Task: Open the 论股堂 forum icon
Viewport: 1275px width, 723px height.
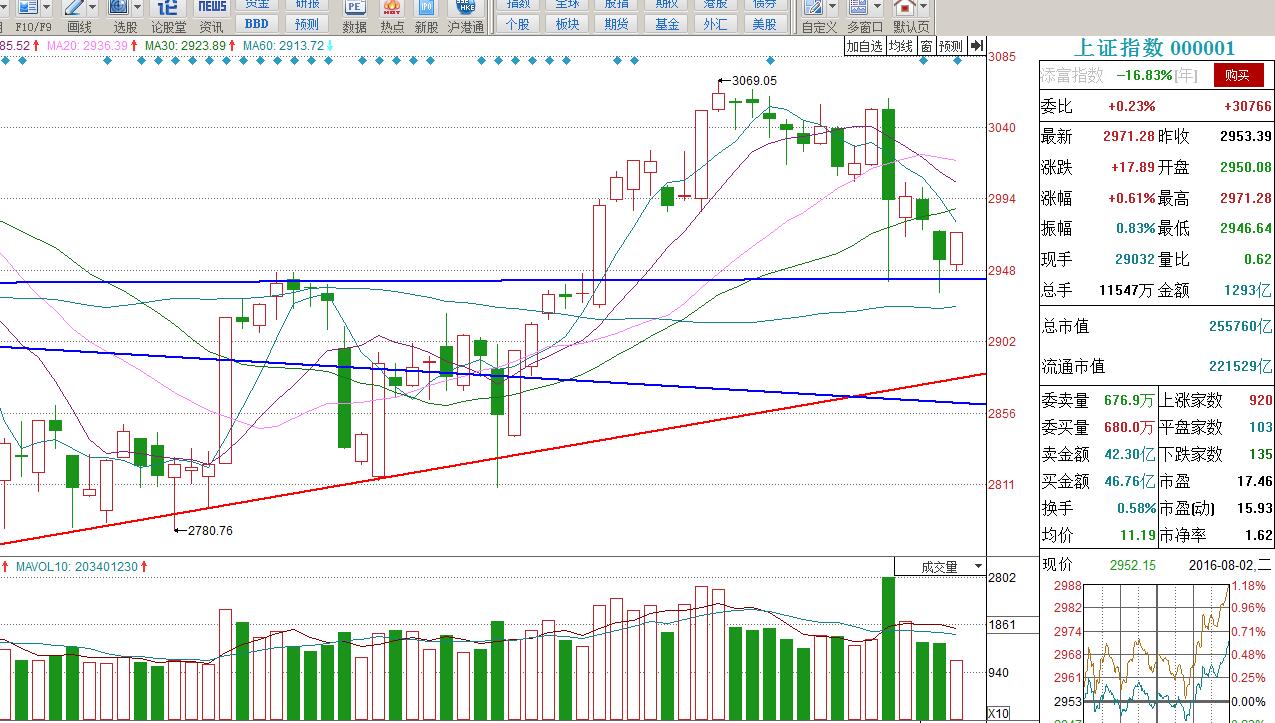Action: [x=168, y=8]
